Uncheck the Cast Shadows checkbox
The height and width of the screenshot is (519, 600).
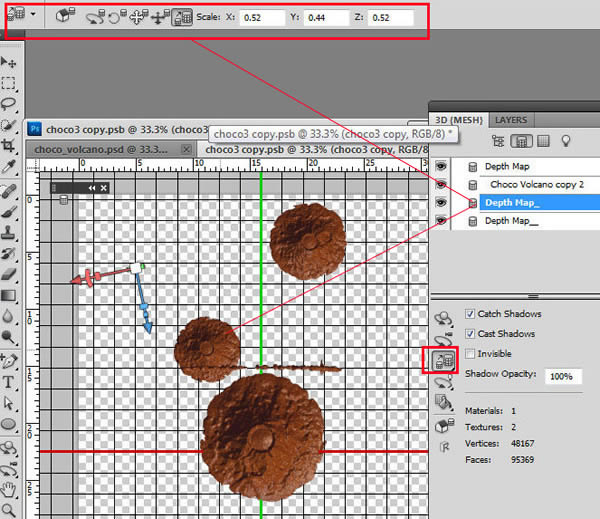470,334
